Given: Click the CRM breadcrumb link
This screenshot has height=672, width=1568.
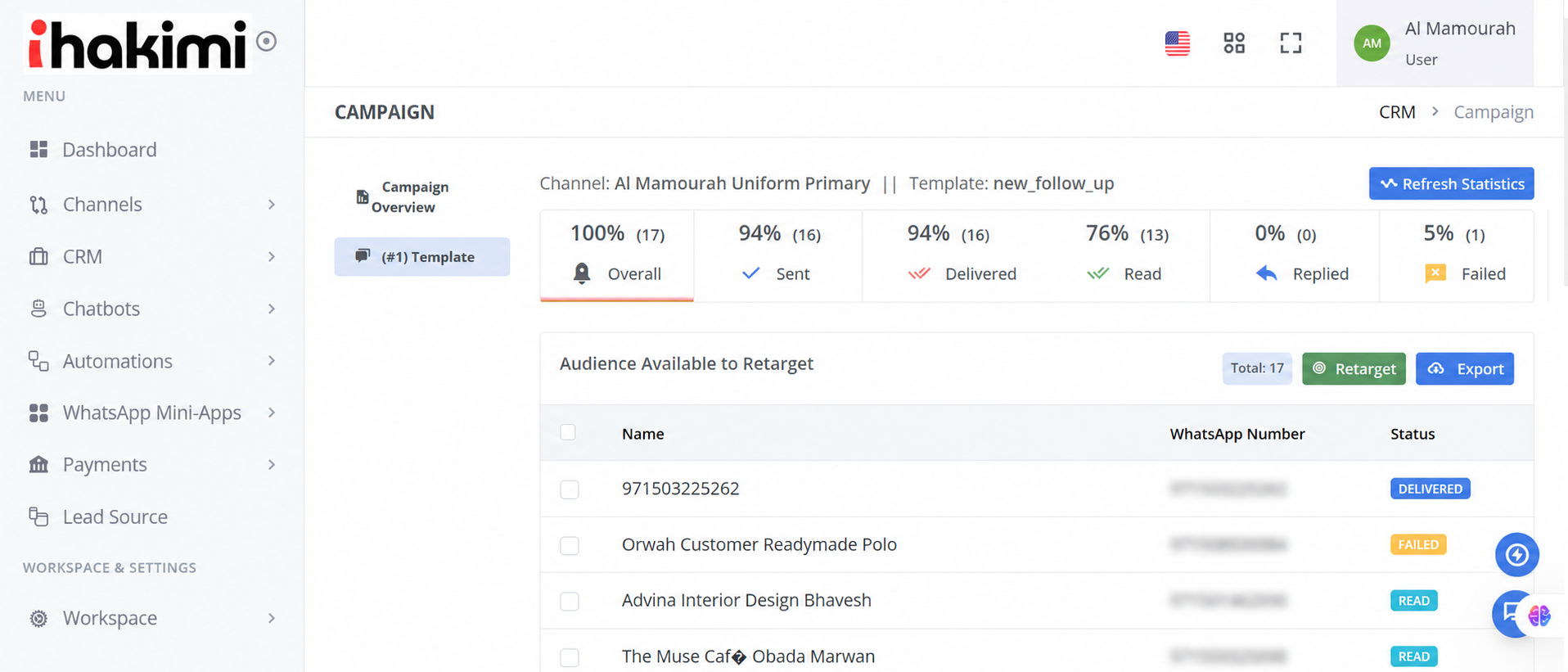Looking at the screenshot, I should pyautogui.click(x=1397, y=112).
